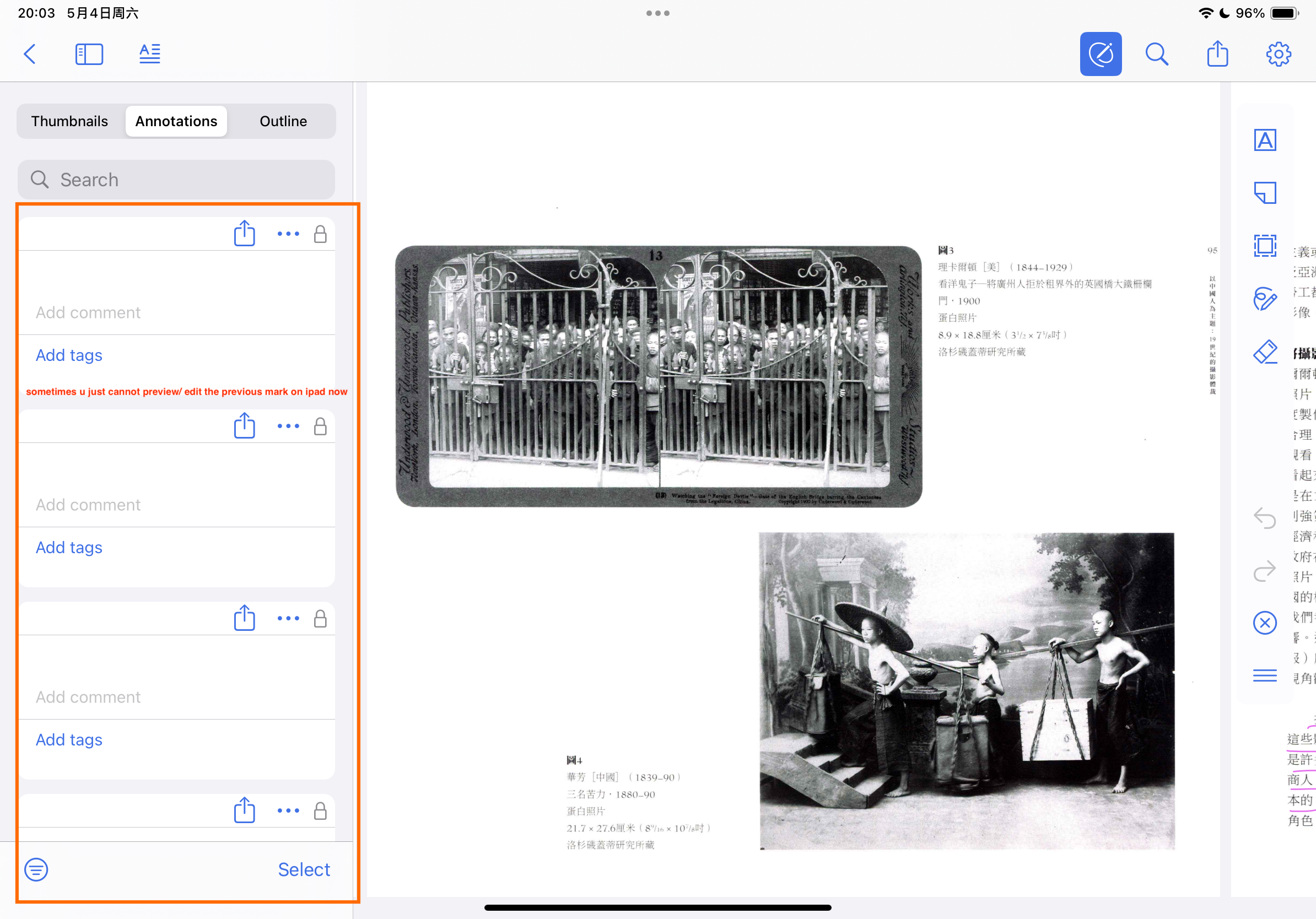Select the area selection tool
1316x919 pixels.
click(x=1264, y=246)
